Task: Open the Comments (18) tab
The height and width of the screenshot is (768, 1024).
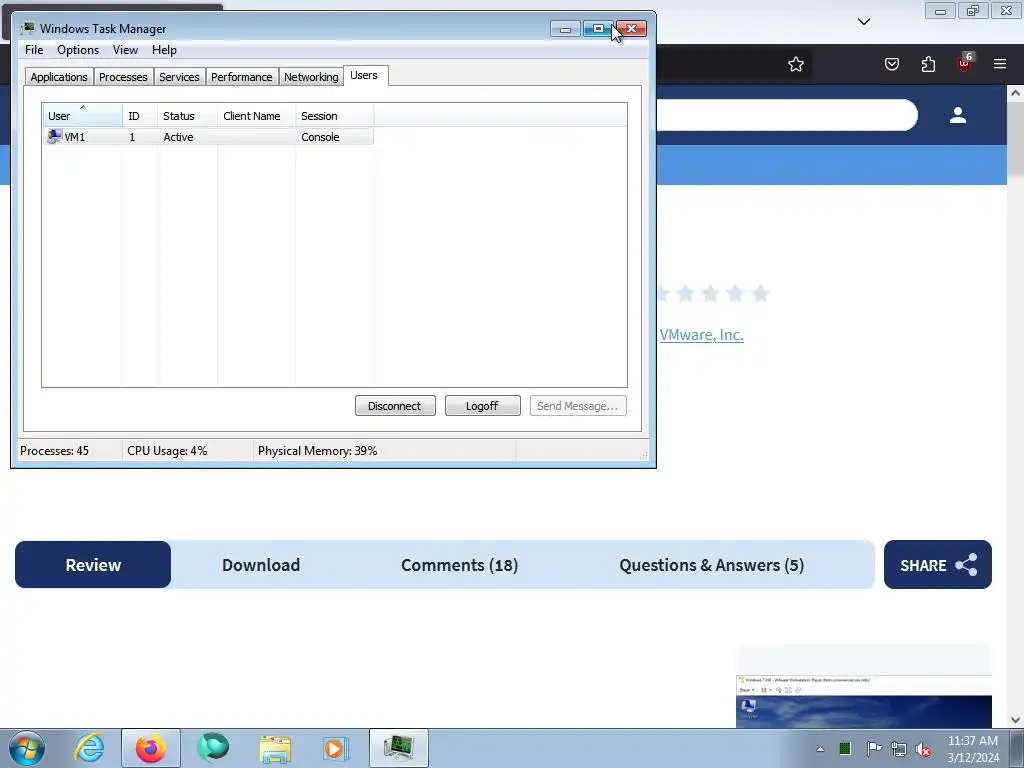Action: pos(460,565)
